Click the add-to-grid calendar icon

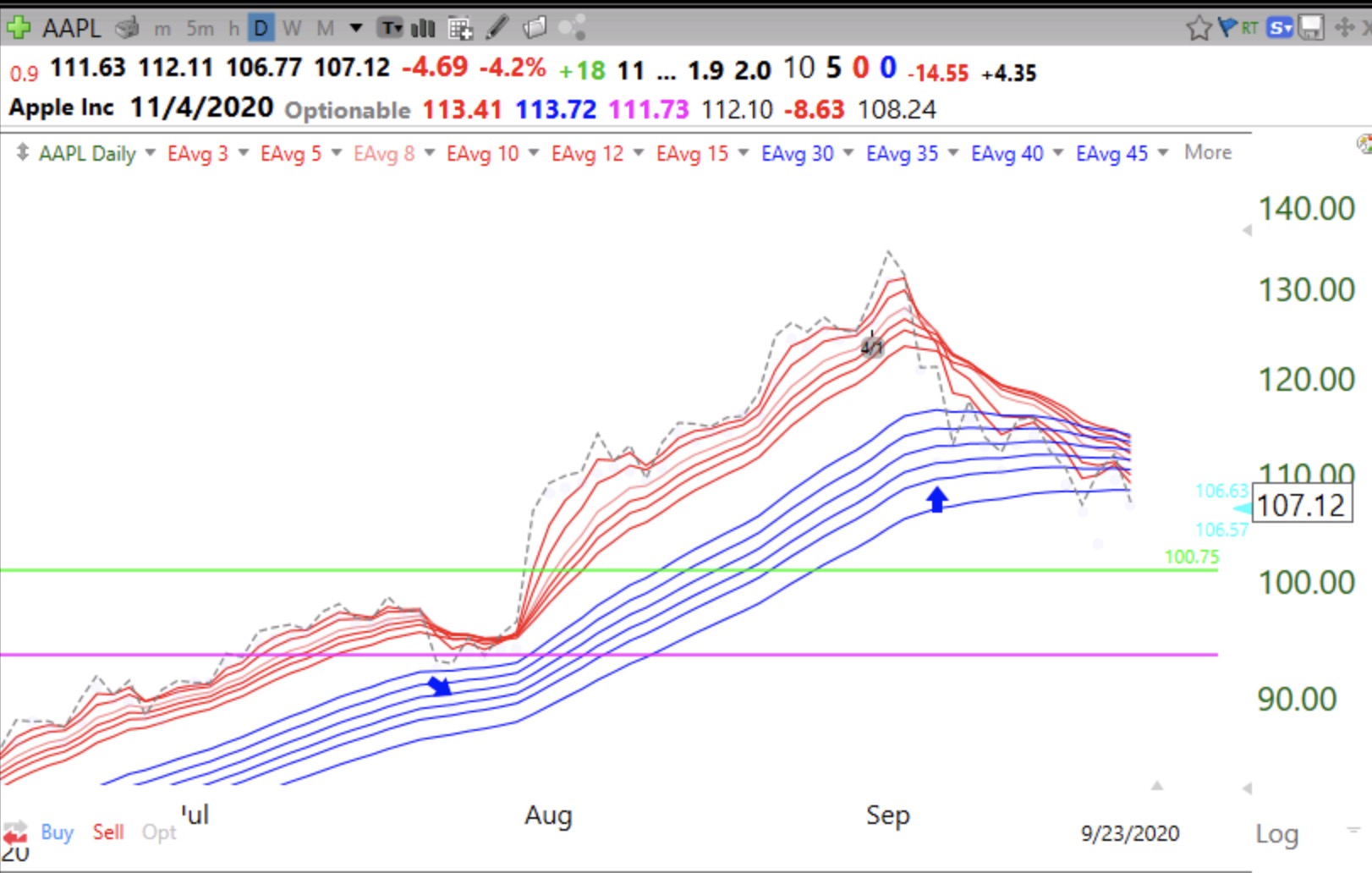pos(460,29)
